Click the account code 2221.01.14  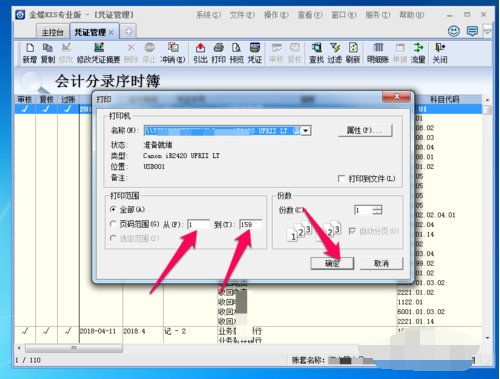click(x=415, y=321)
